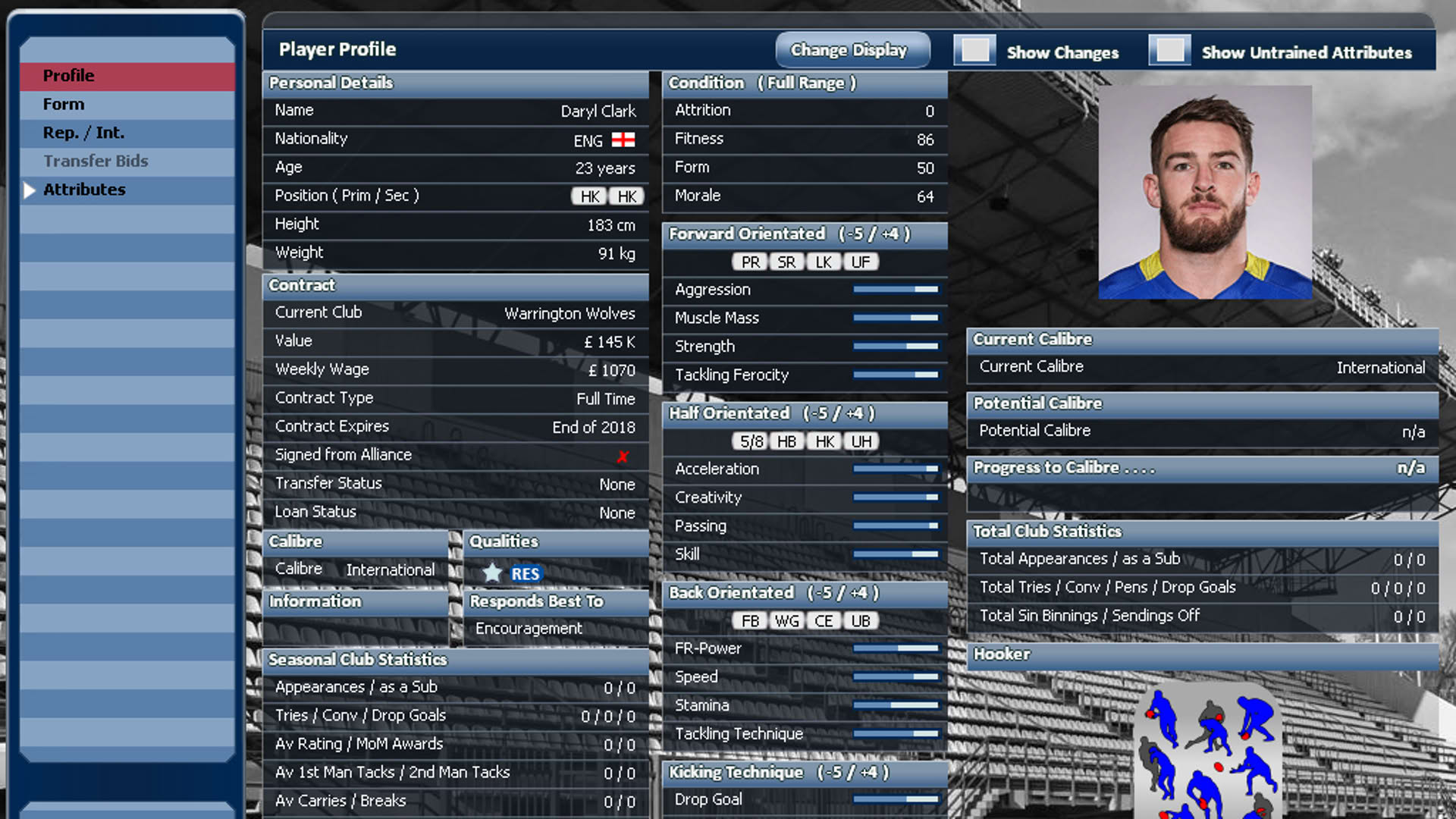Expand the Attributes arrow in sidebar
The image size is (1456, 819).
[30, 190]
